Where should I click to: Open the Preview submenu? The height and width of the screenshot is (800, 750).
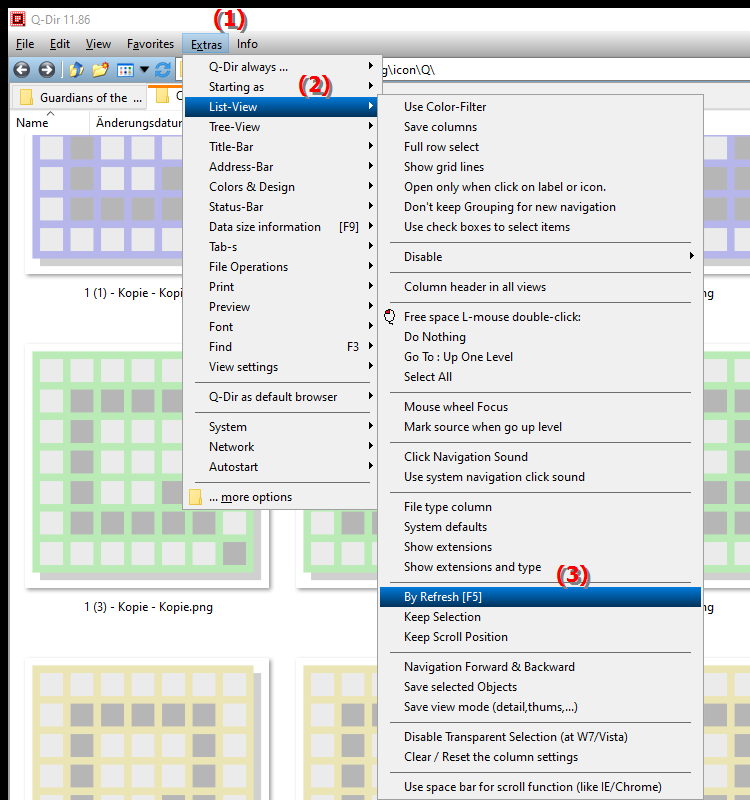point(282,307)
